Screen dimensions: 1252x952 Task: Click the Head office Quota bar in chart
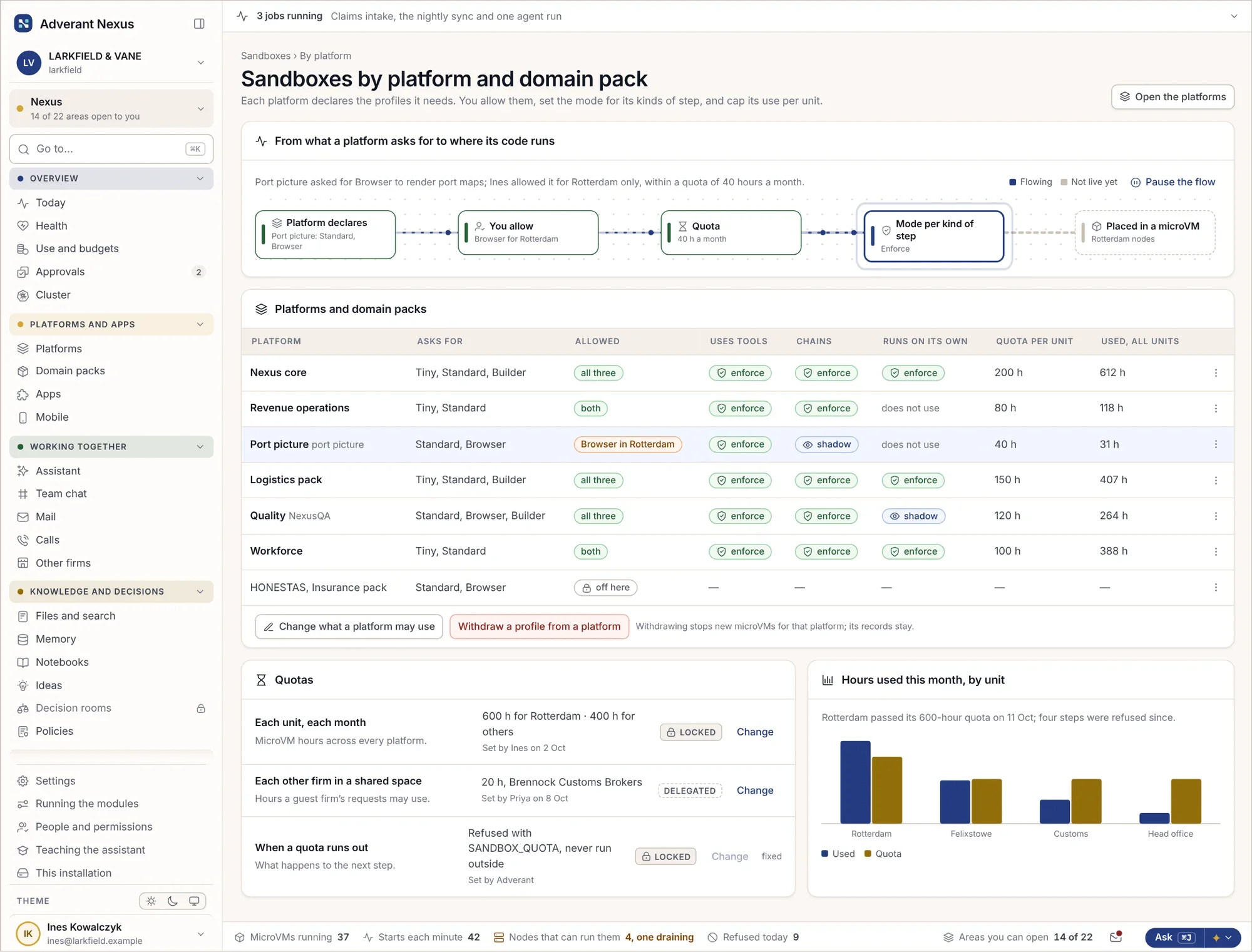click(1186, 801)
